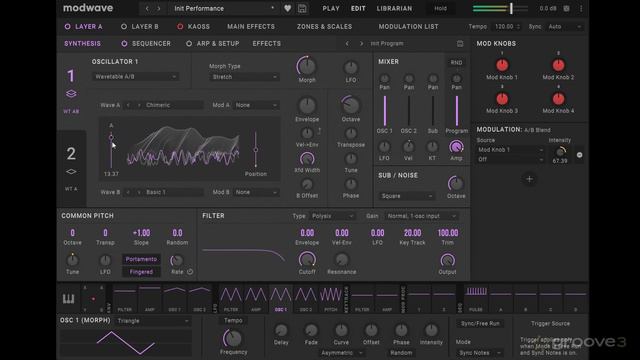This screenshot has width=640, height=360.
Task: Select the next program arrow beside Init Program
Action: click(x=361, y=43)
